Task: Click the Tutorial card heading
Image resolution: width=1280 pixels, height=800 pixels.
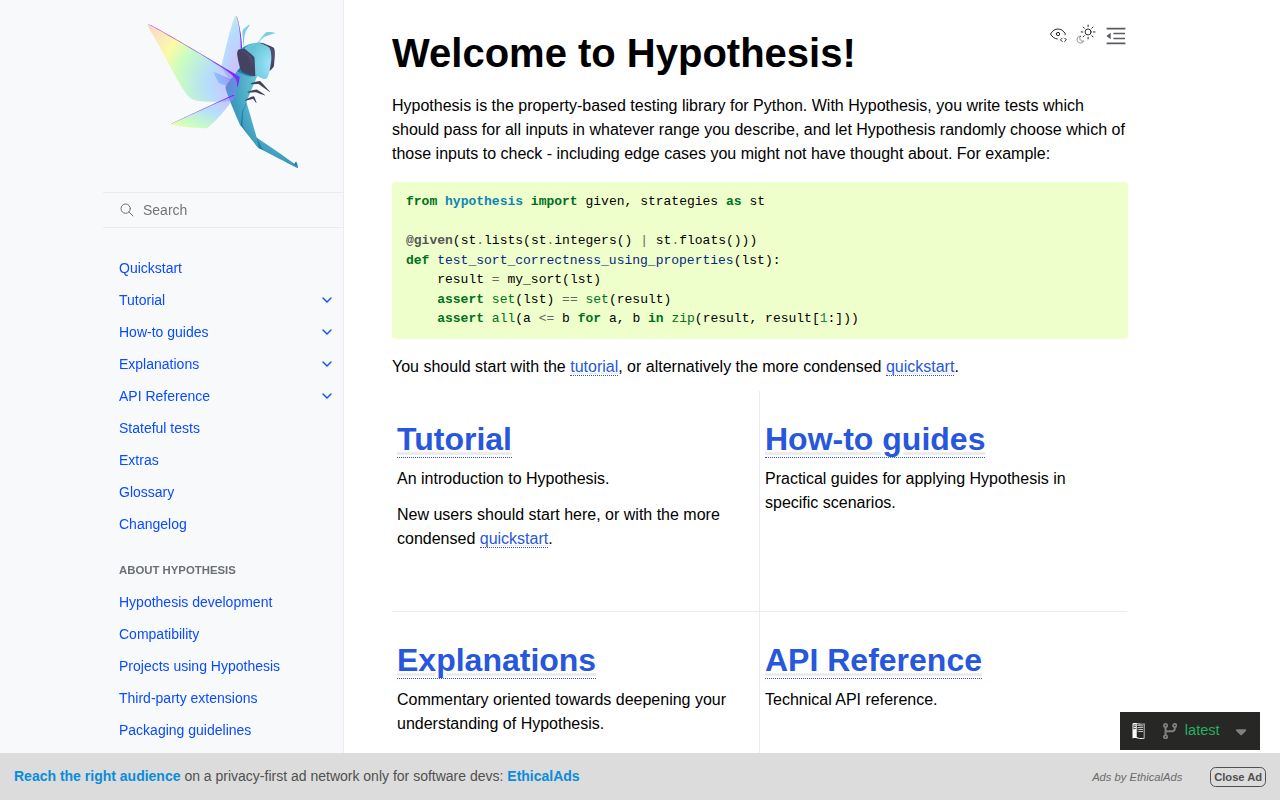Action: (454, 439)
